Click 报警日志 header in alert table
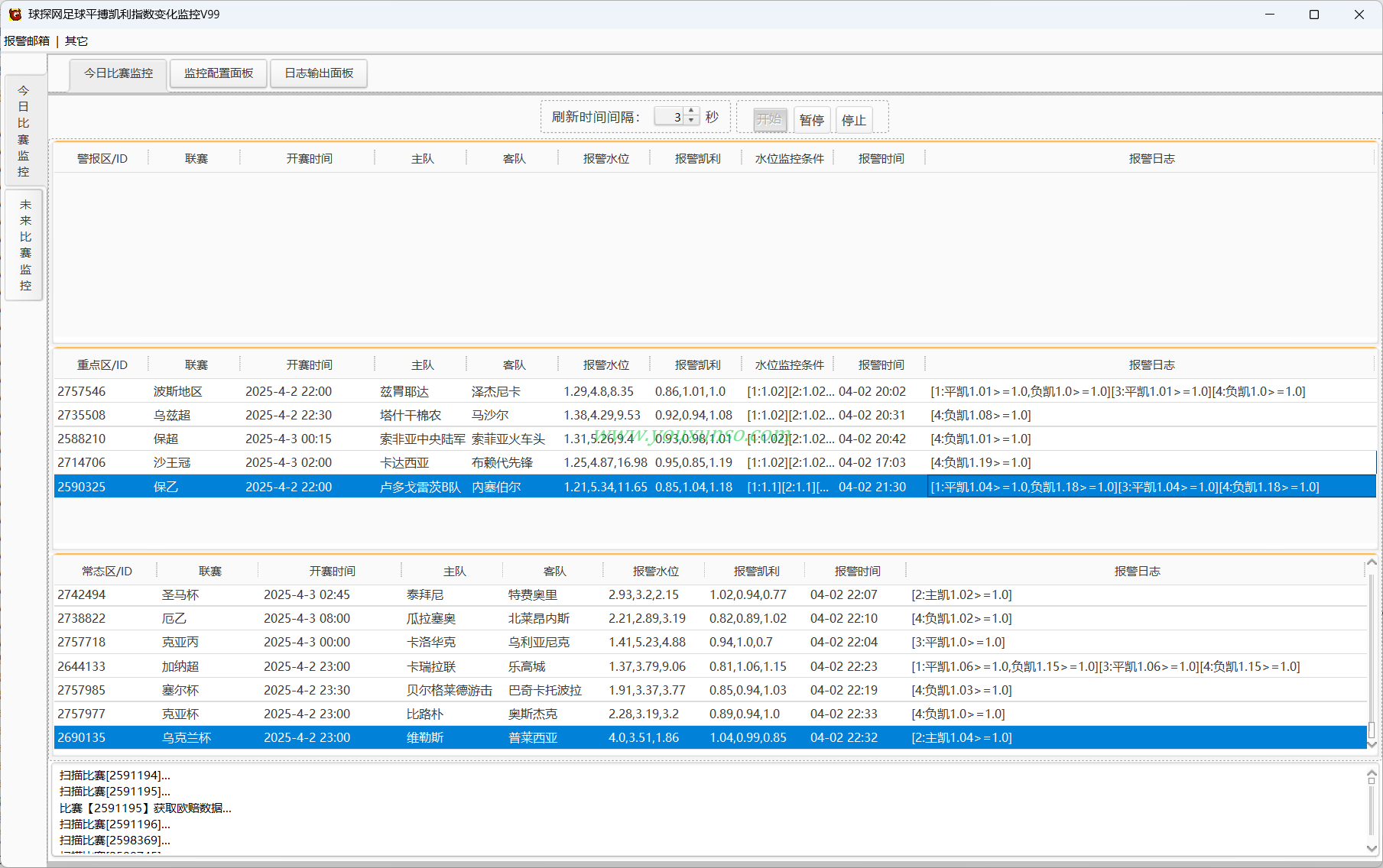1383x868 pixels. [x=1151, y=159]
